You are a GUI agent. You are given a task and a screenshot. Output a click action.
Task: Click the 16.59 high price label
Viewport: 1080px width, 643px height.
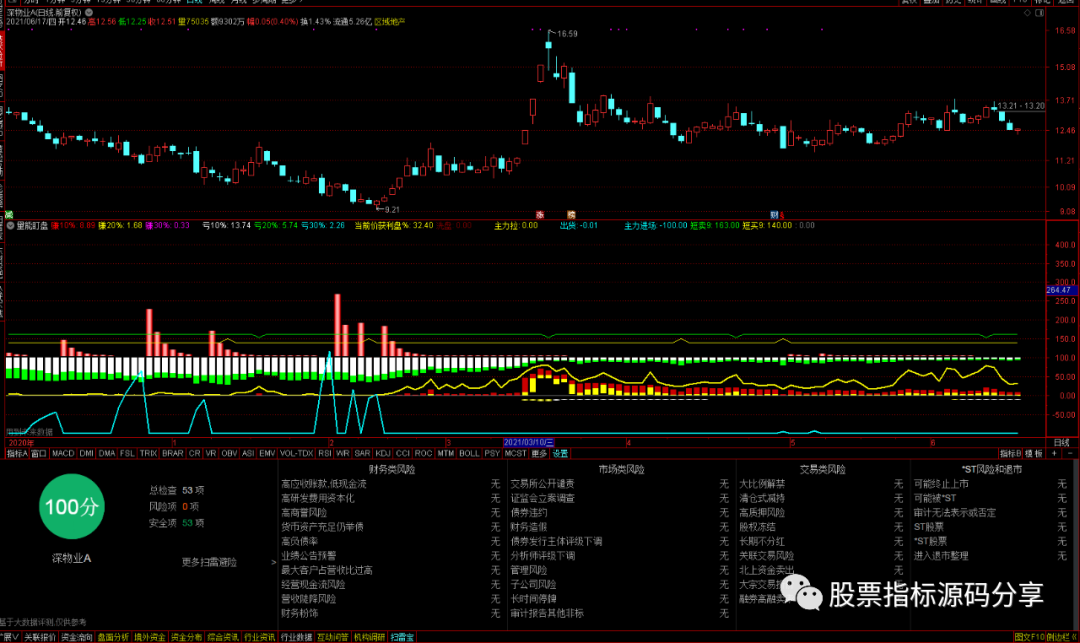coord(568,34)
